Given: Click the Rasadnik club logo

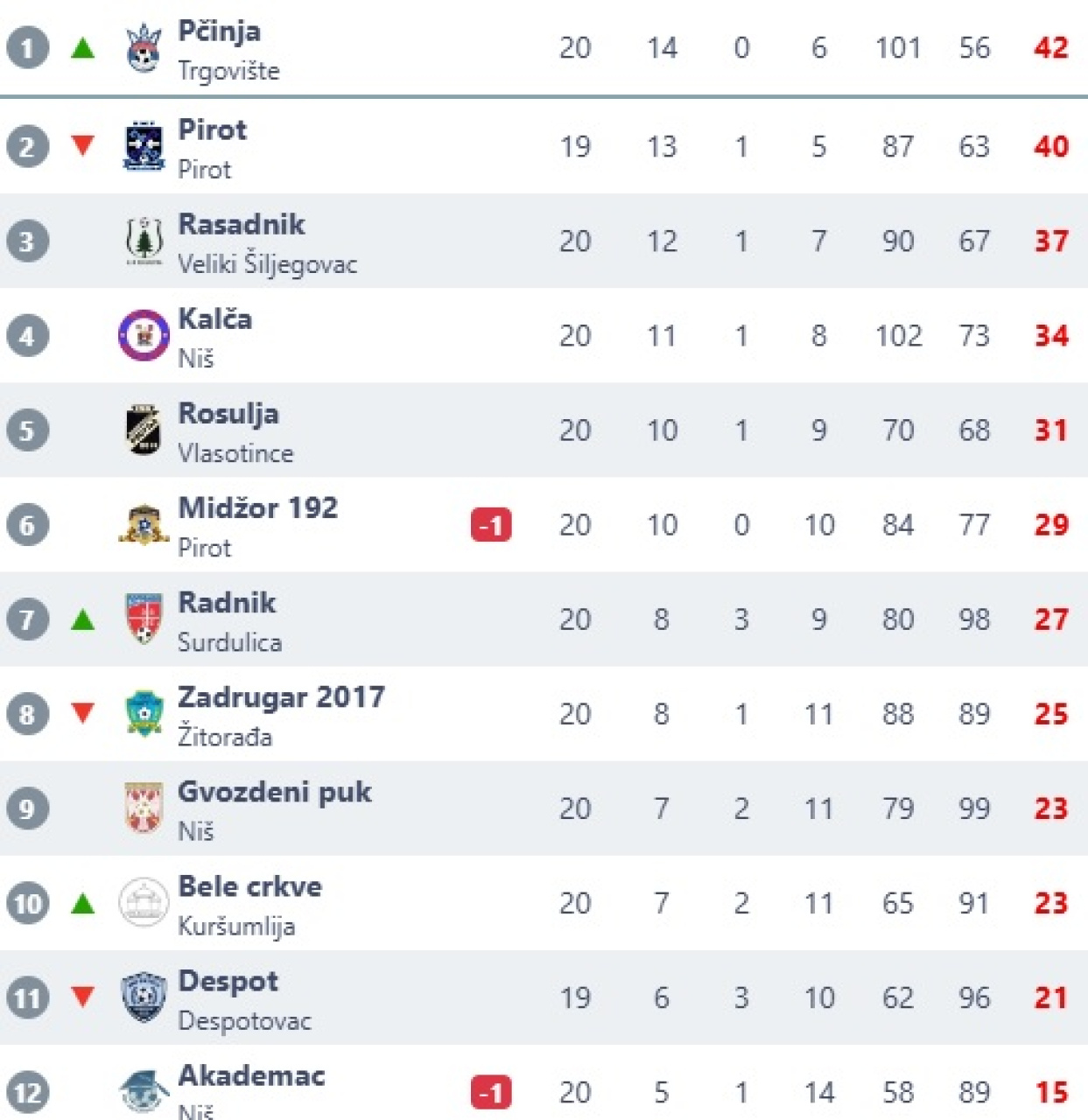Looking at the screenshot, I should pyautogui.click(x=144, y=241).
